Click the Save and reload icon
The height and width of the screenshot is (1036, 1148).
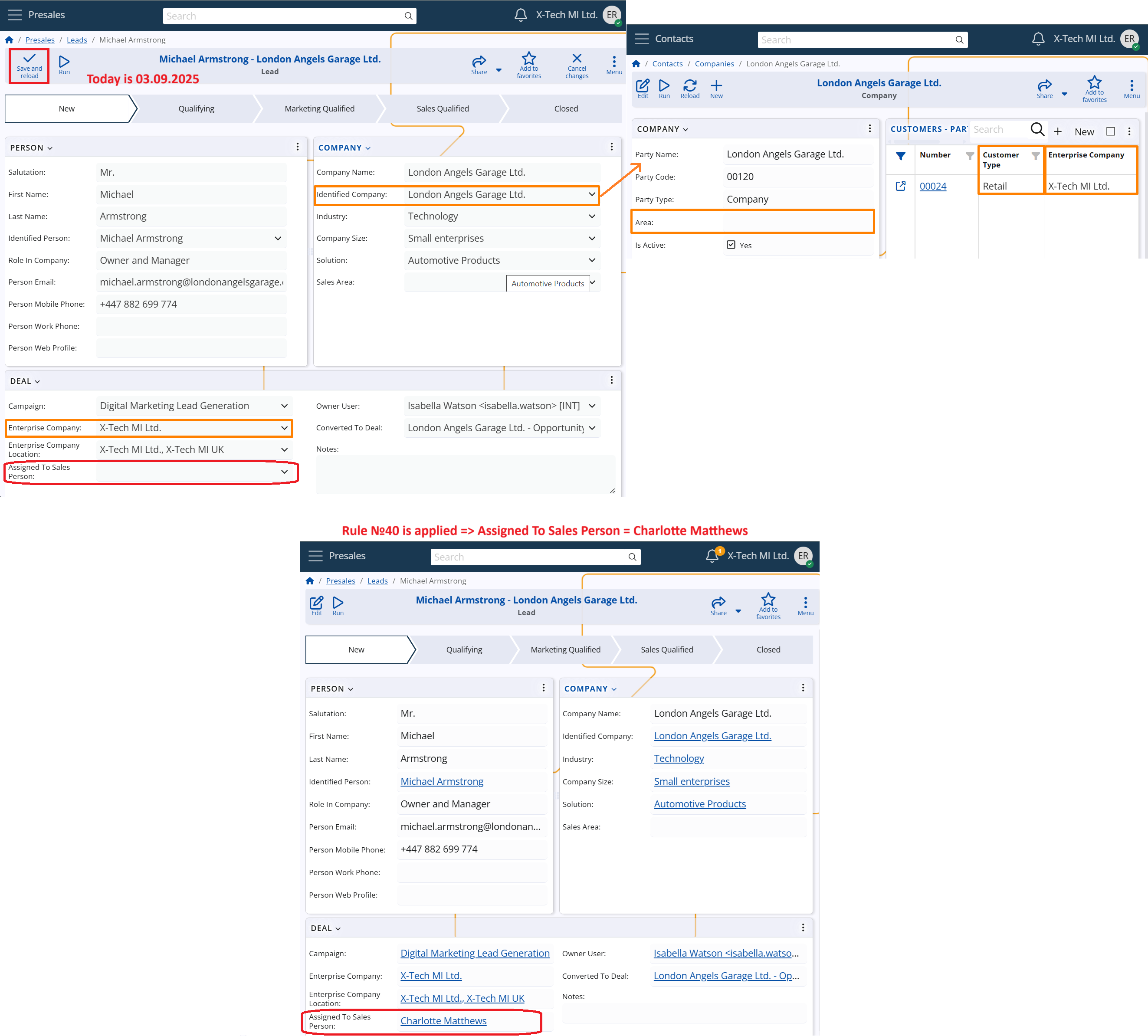coord(29,59)
